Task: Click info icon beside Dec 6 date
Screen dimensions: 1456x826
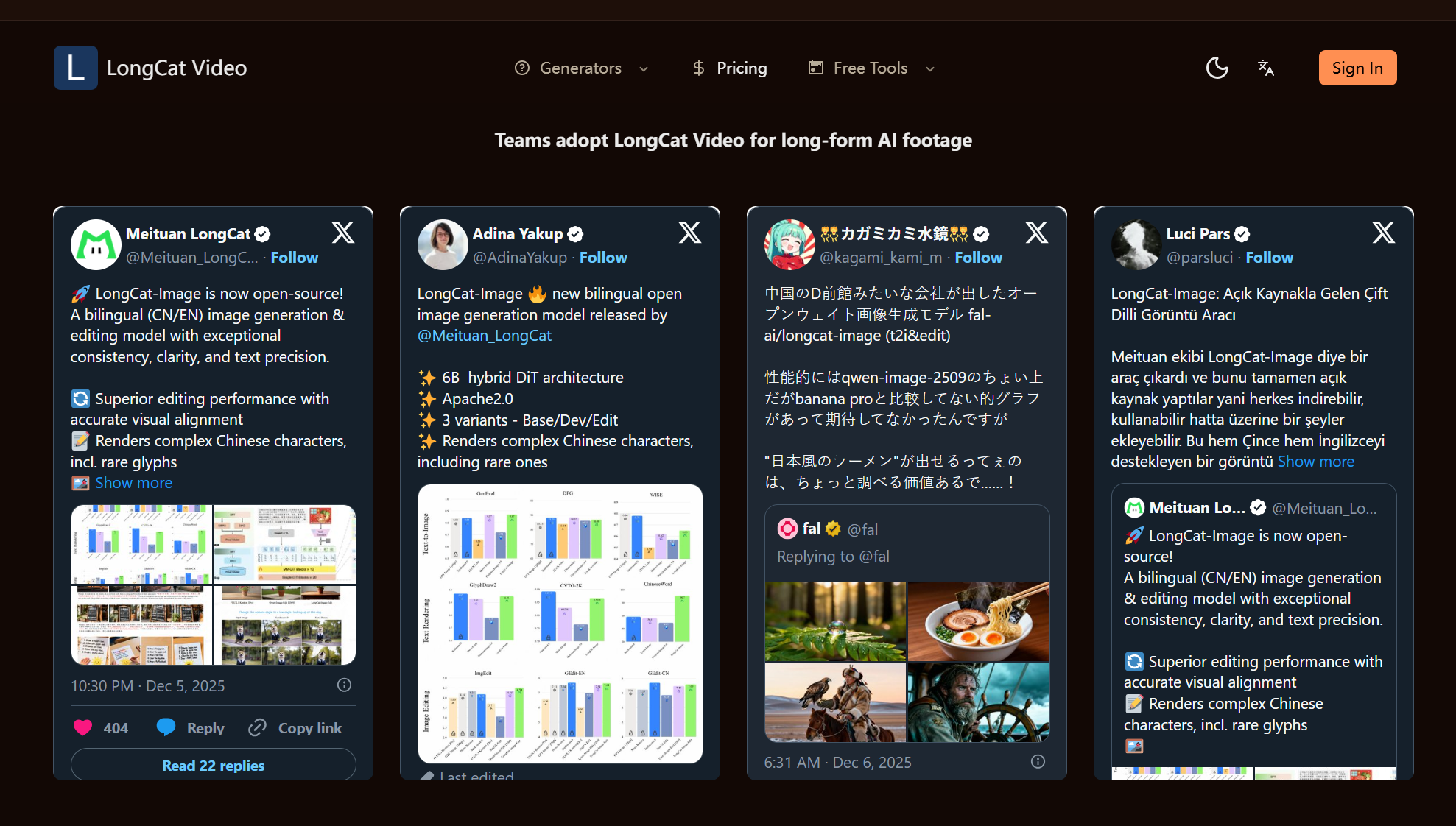Action: 1038,762
